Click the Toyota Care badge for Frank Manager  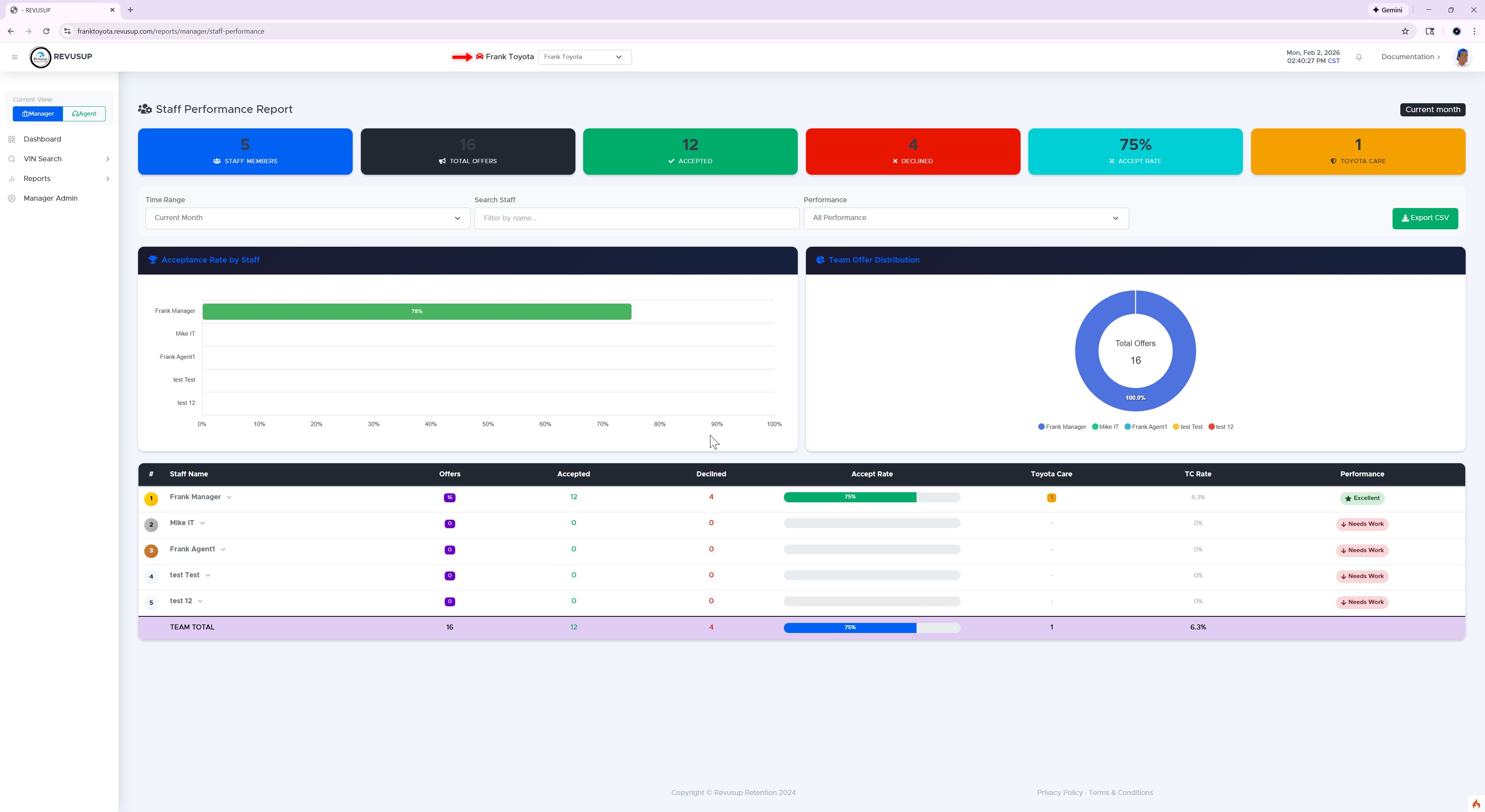pos(1051,498)
